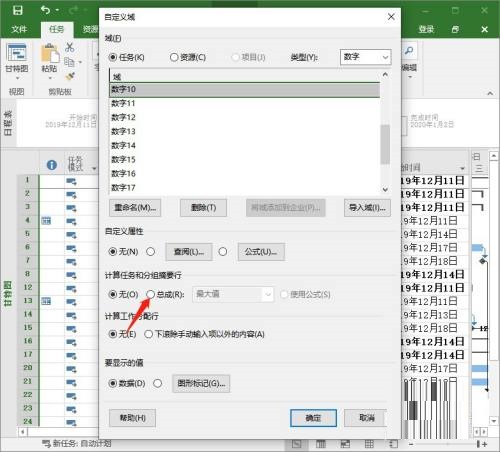Select the 任务(K) radio button
The width and height of the screenshot is (500, 452).
(x=113, y=57)
